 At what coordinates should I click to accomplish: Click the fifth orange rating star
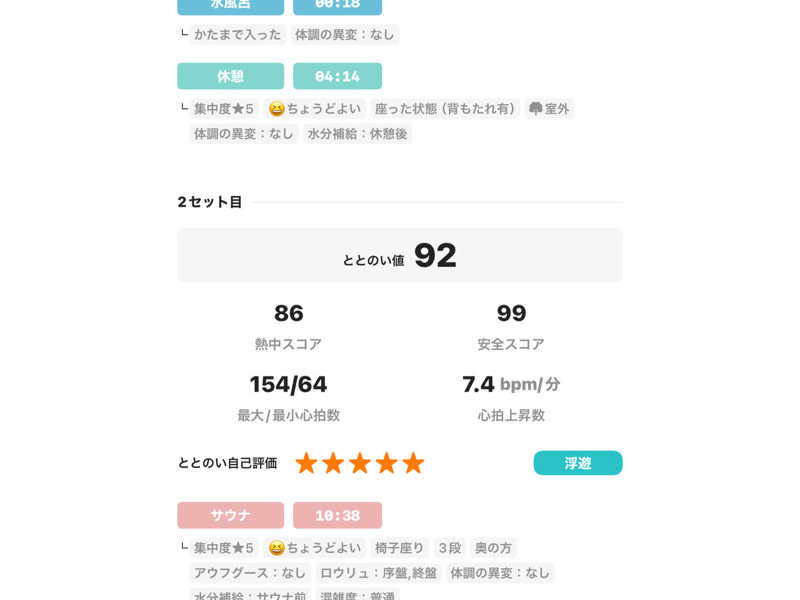413,463
